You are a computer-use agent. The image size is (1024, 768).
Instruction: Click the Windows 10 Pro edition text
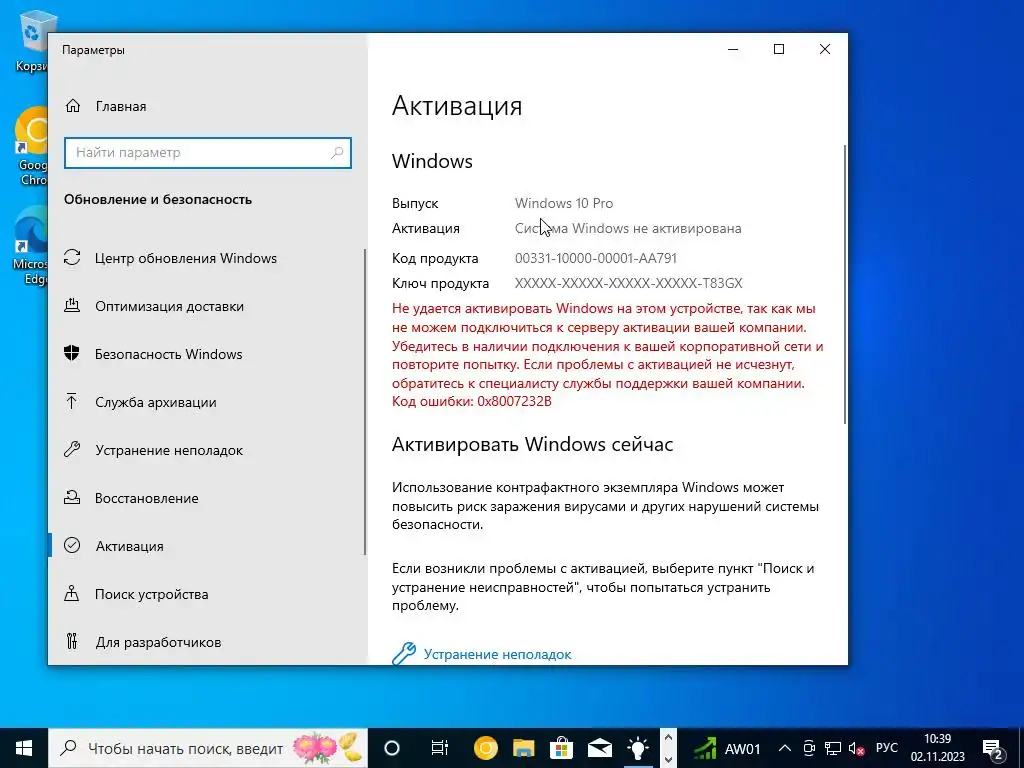pyautogui.click(x=564, y=203)
